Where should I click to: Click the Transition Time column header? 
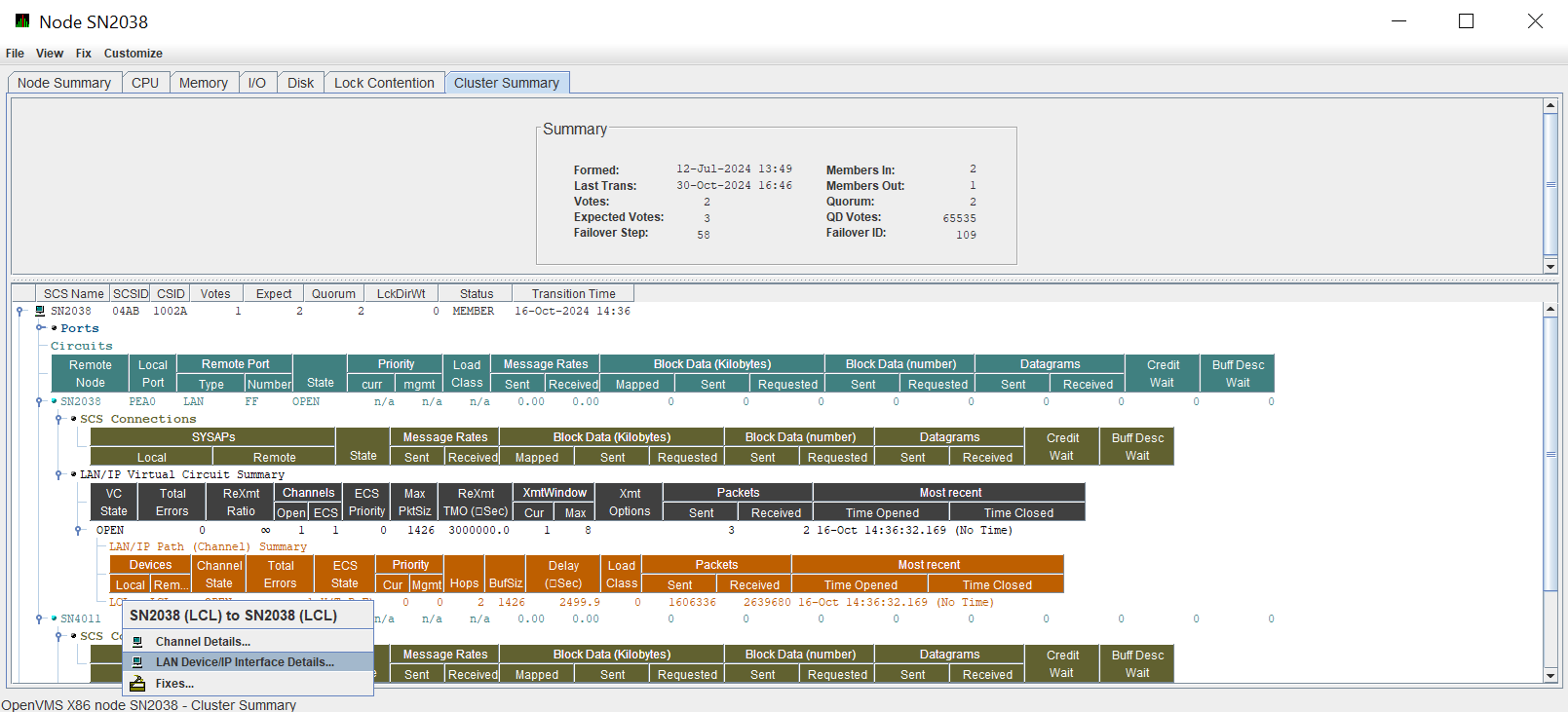574,293
